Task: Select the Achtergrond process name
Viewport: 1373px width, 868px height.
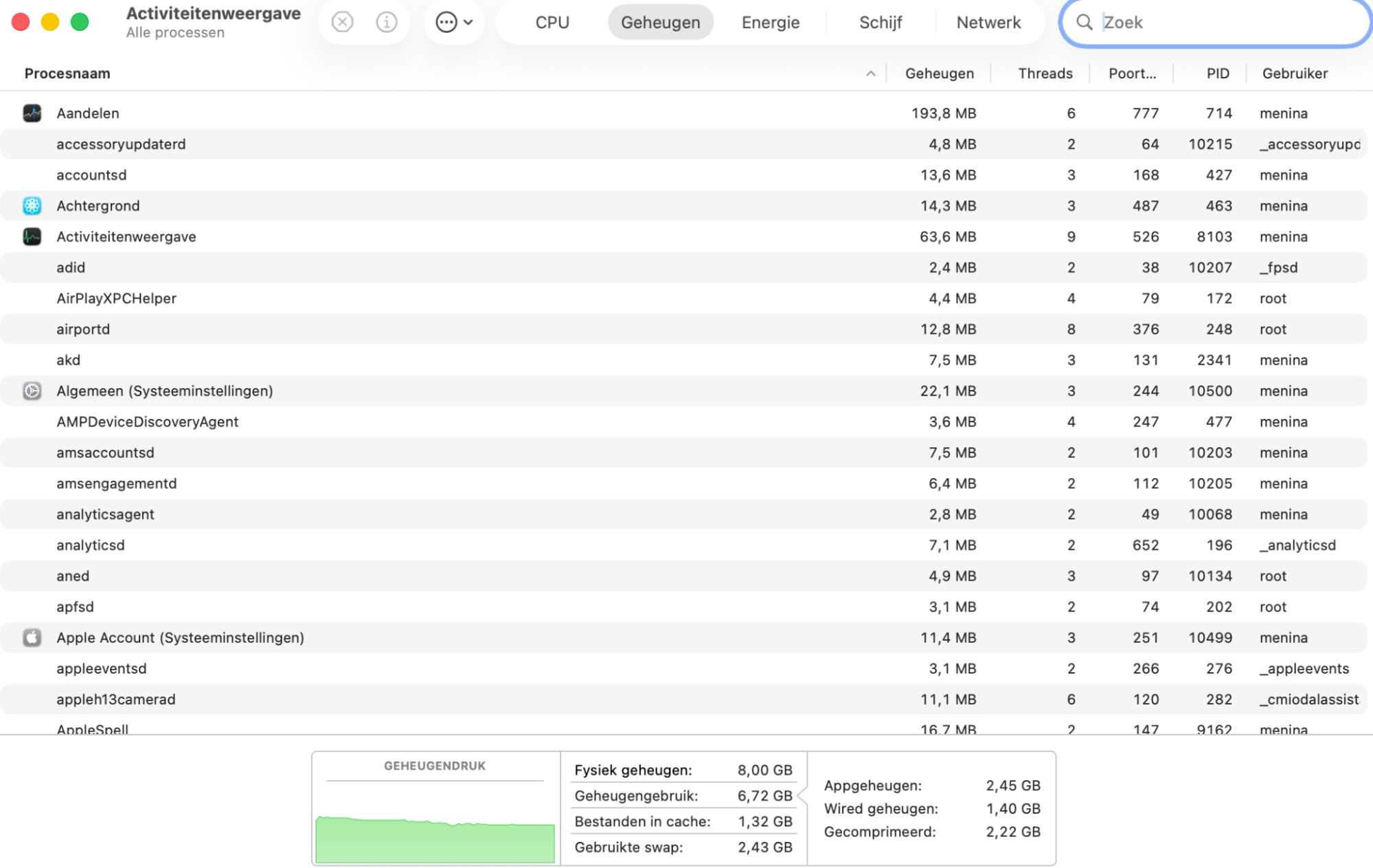Action: click(98, 206)
